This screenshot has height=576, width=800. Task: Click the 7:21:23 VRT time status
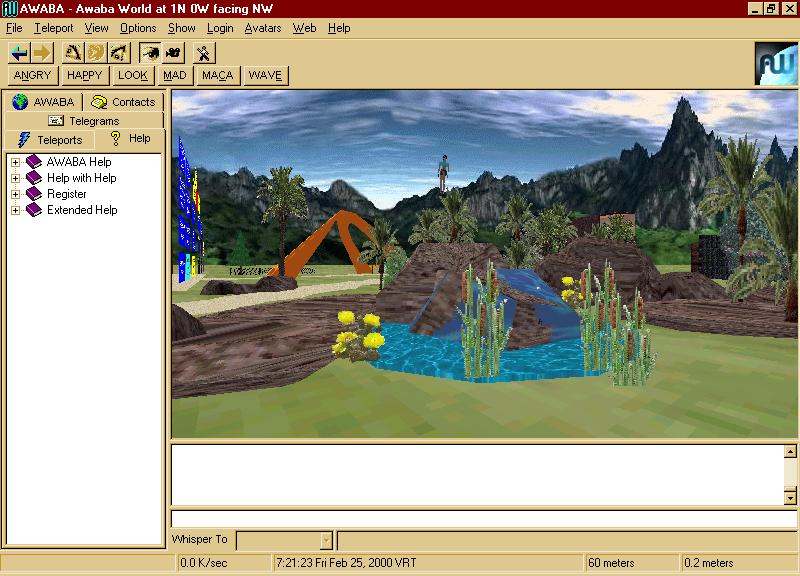click(428, 563)
